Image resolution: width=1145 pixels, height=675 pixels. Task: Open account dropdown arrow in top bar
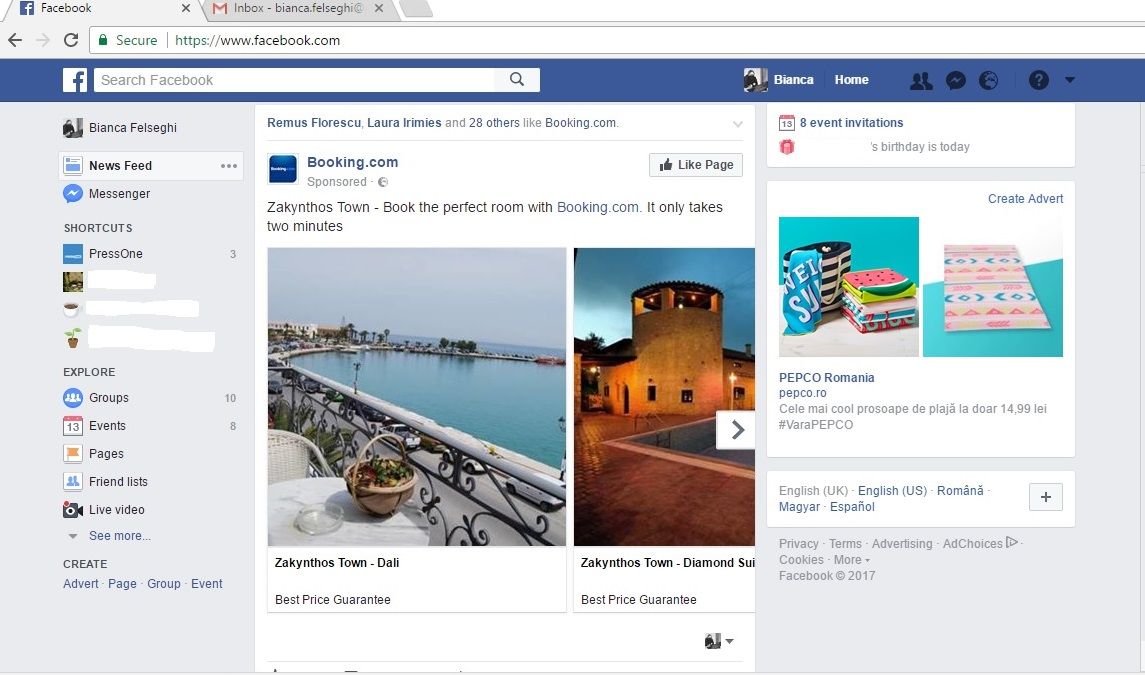pos(1070,80)
